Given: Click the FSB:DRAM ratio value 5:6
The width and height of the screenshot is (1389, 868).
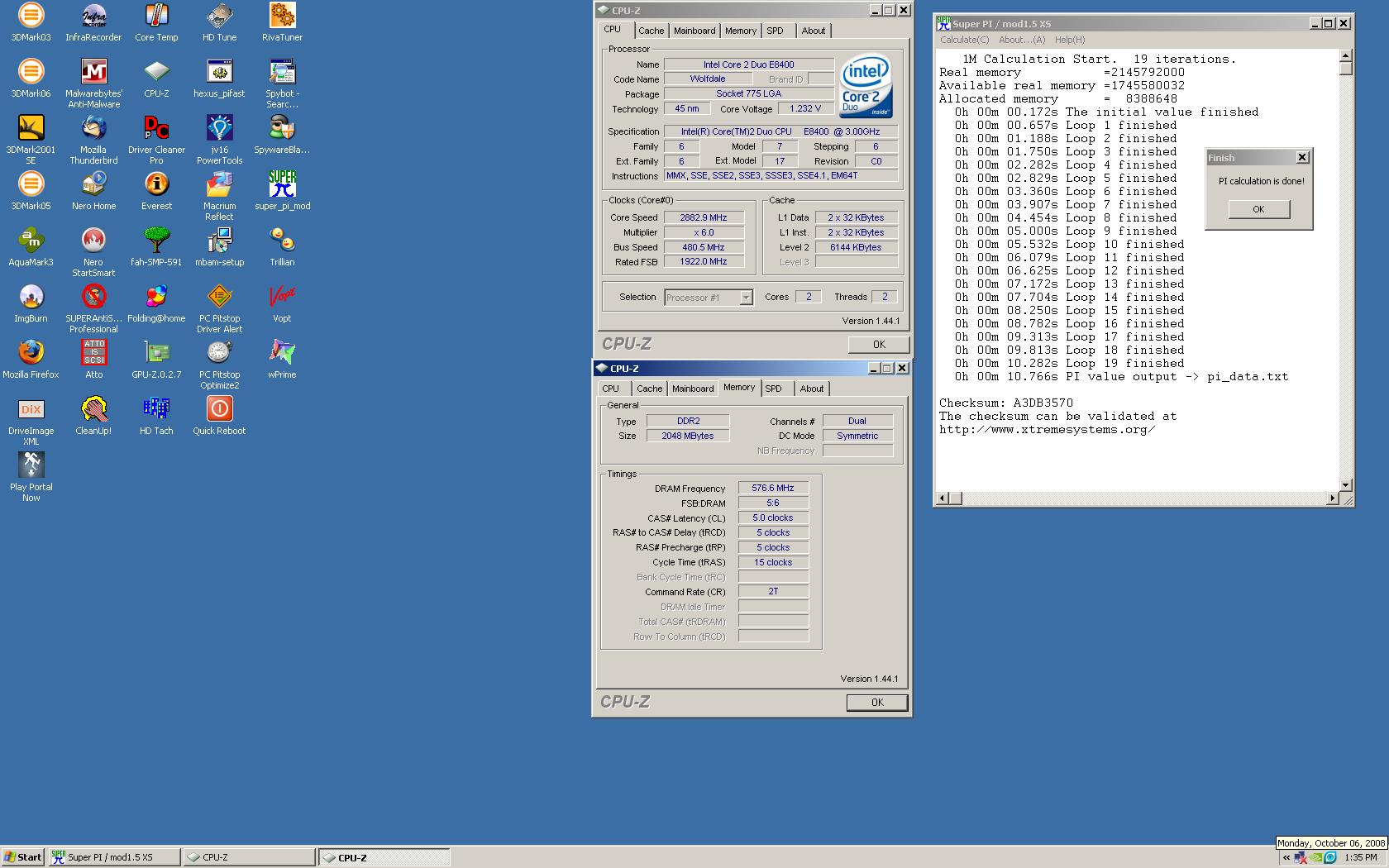Looking at the screenshot, I should coord(773,503).
